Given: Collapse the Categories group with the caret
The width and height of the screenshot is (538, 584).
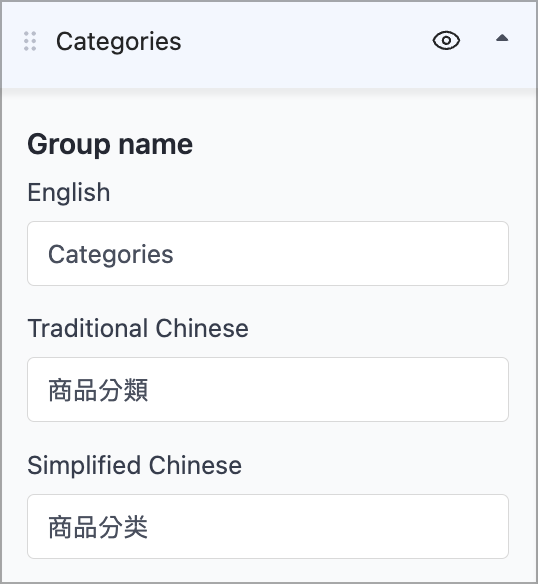Looking at the screenshot, I should coord(502,38).
